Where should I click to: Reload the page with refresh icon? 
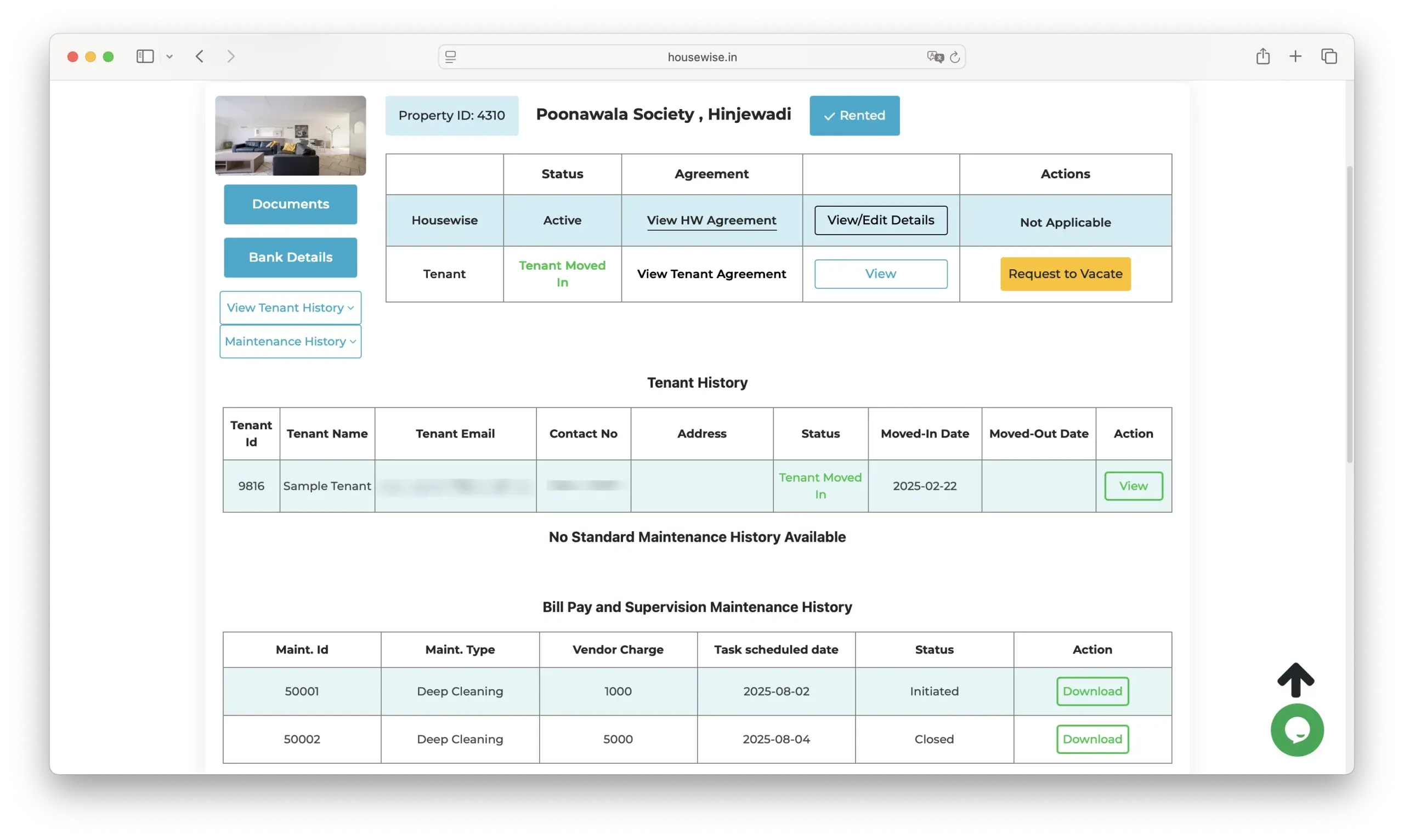pos(954,57)
